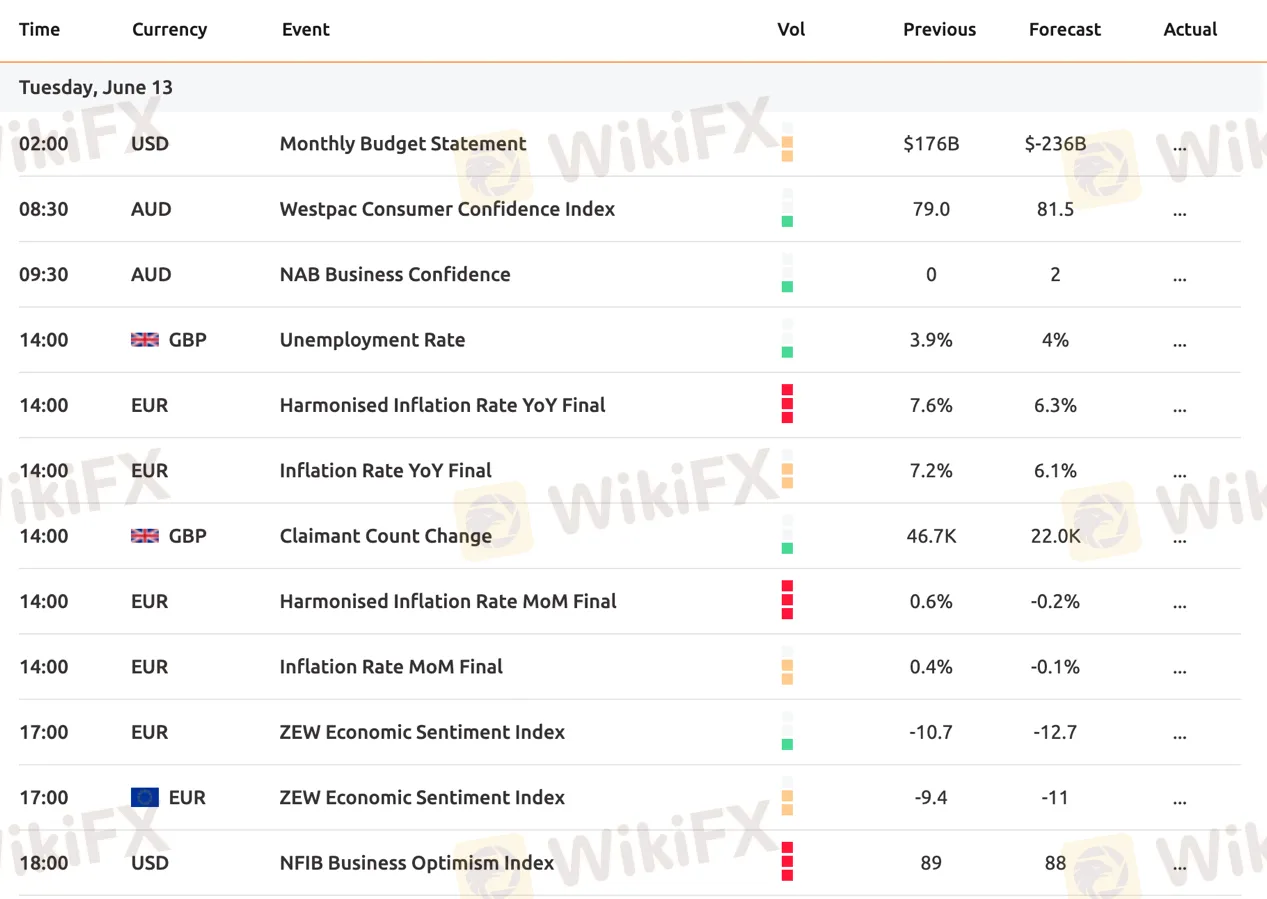Open the NFIB Business Optimism Index event
Image resolution: width=1267 pixels, height=899 pixels.
click(x=416, y=863)
